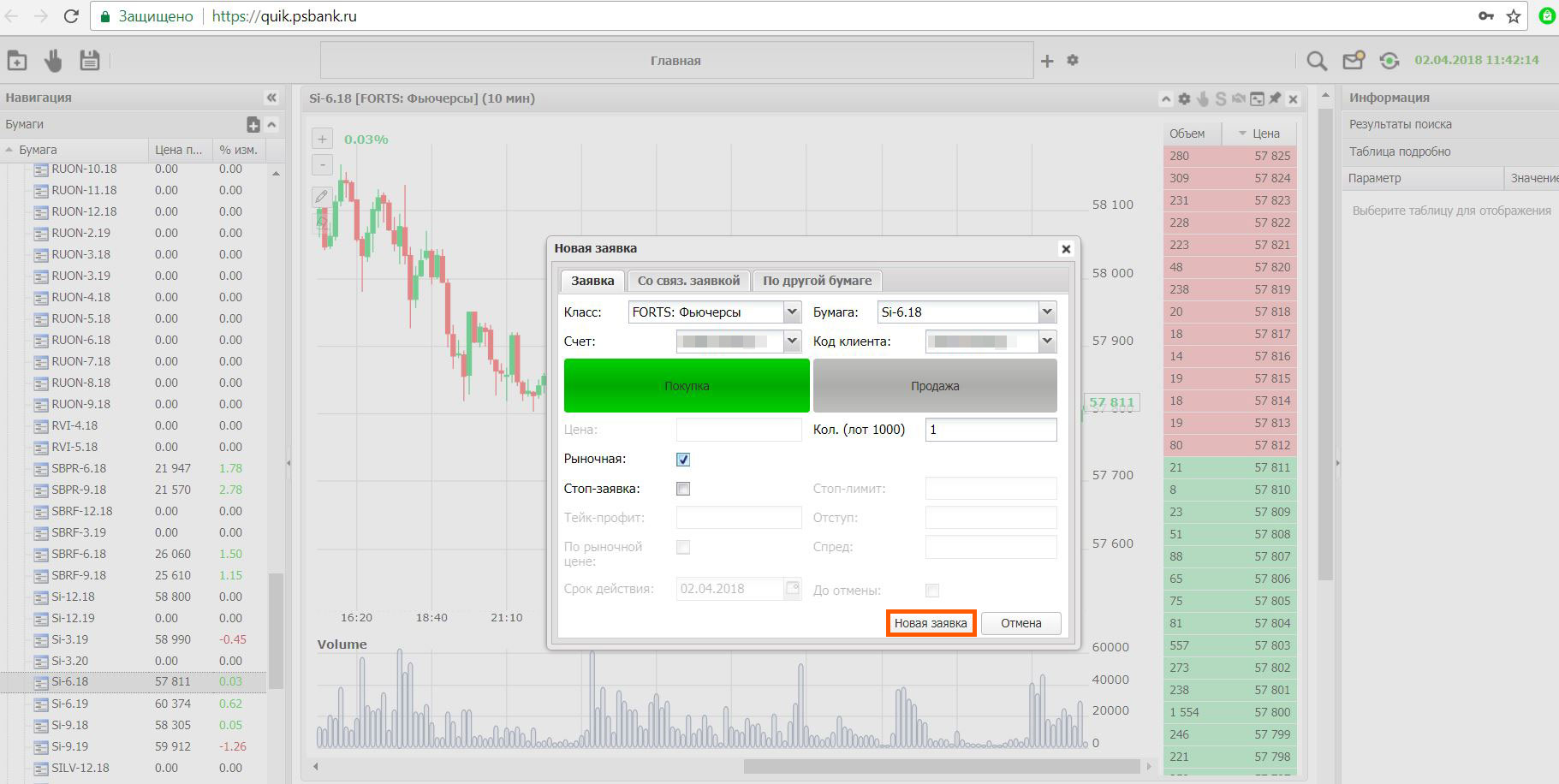
Task: Close the Новая заявка dialog
Action: (x=1066, y=249)
